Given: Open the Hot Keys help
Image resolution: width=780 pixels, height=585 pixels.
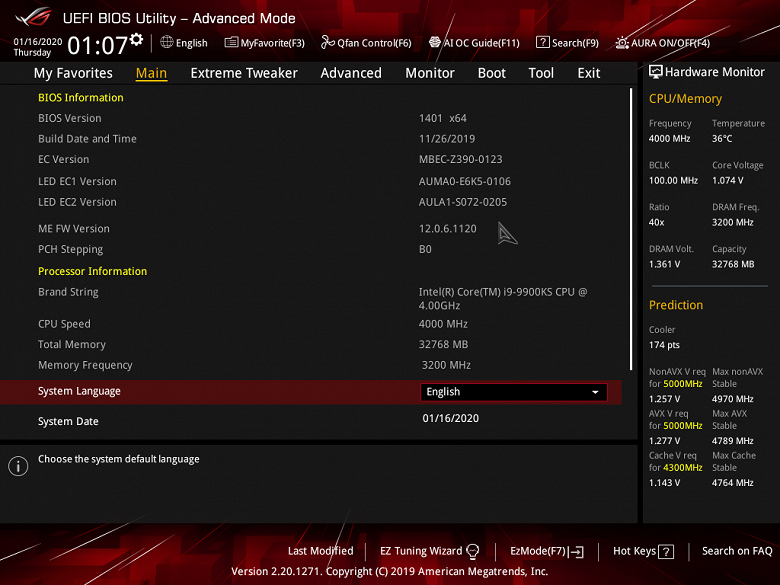Looking at the screenshot, I should 643,551.
